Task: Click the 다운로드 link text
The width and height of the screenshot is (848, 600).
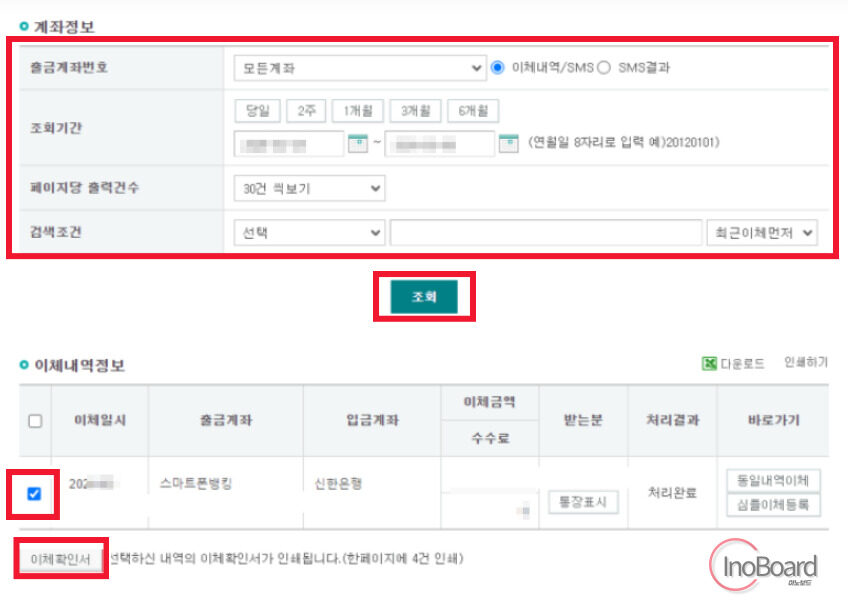Action: point(743,364)
